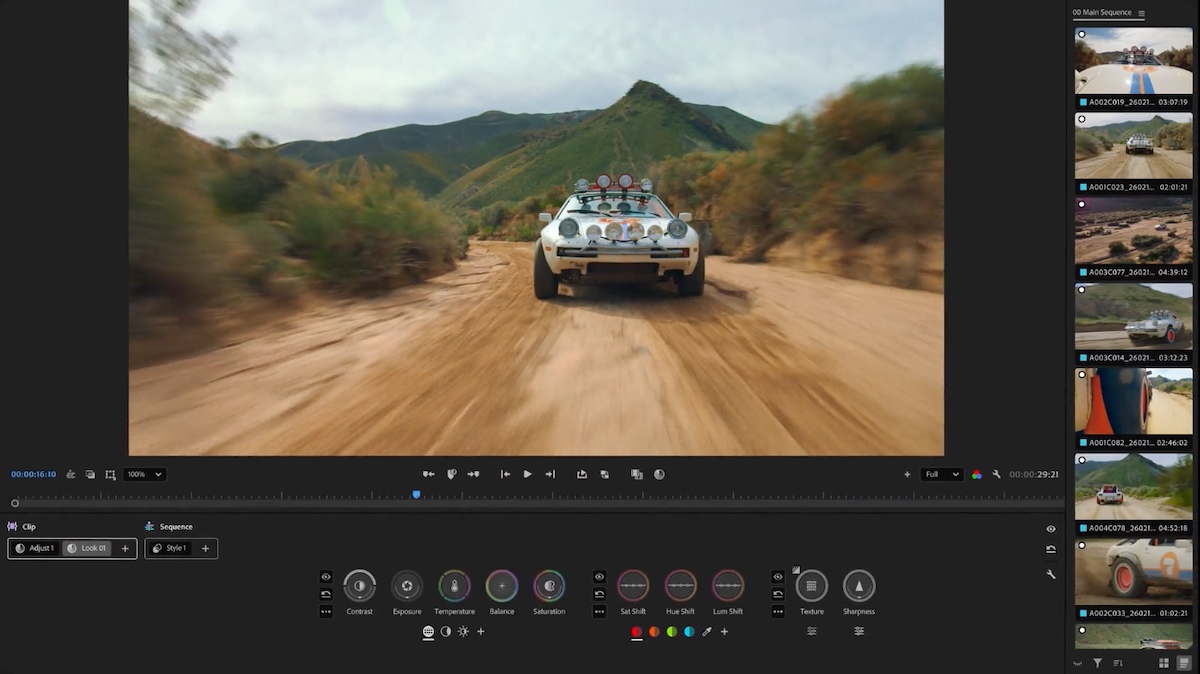Step back one frame

coord(505,474)
